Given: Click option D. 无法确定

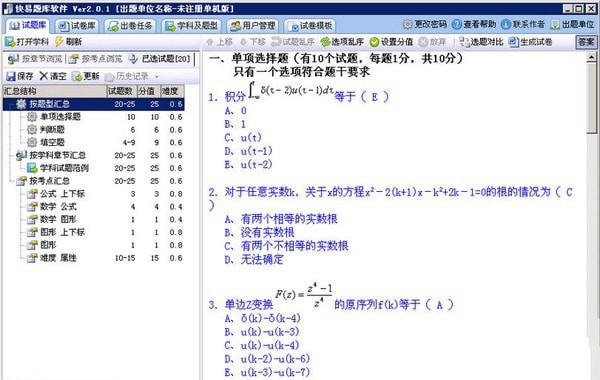Looking at the screenshot, I should [254, 260].
